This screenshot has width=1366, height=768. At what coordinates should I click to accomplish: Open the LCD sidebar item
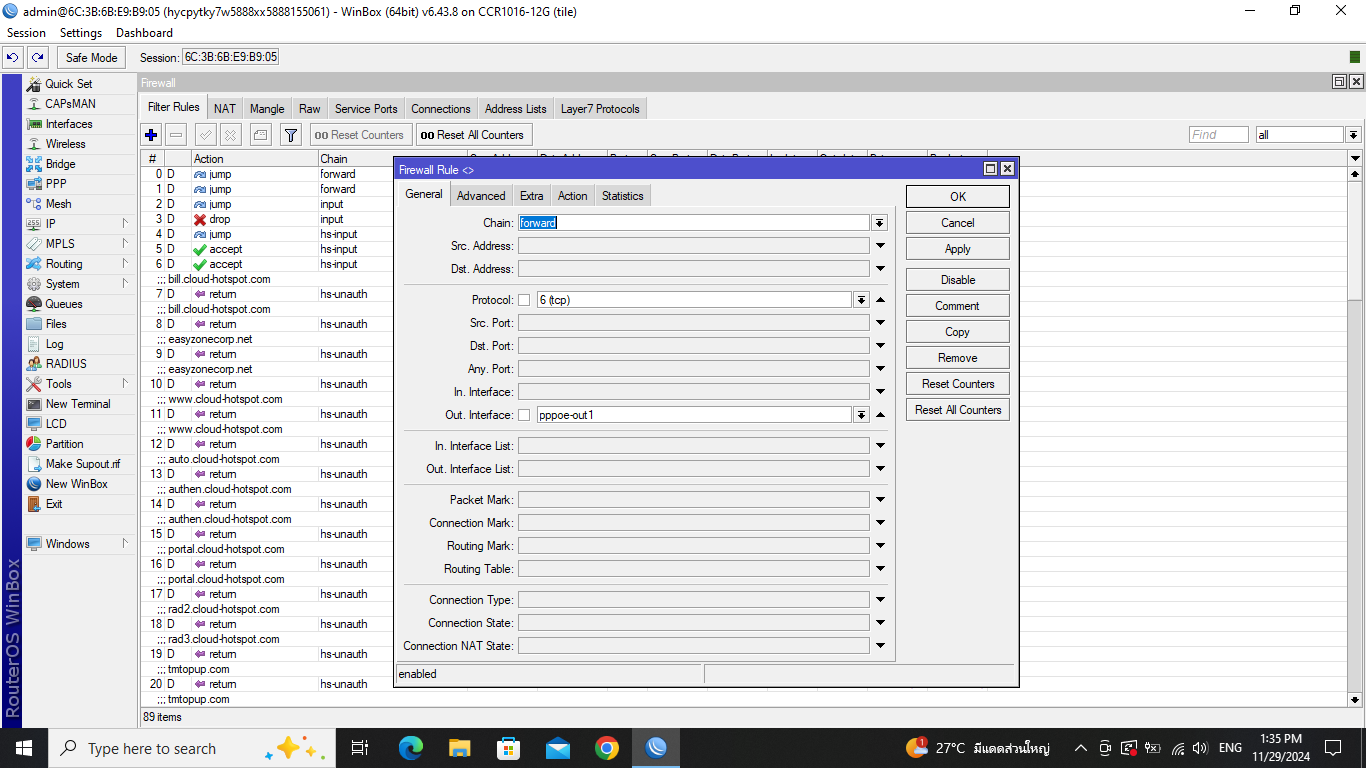click(x=56, y=424)
